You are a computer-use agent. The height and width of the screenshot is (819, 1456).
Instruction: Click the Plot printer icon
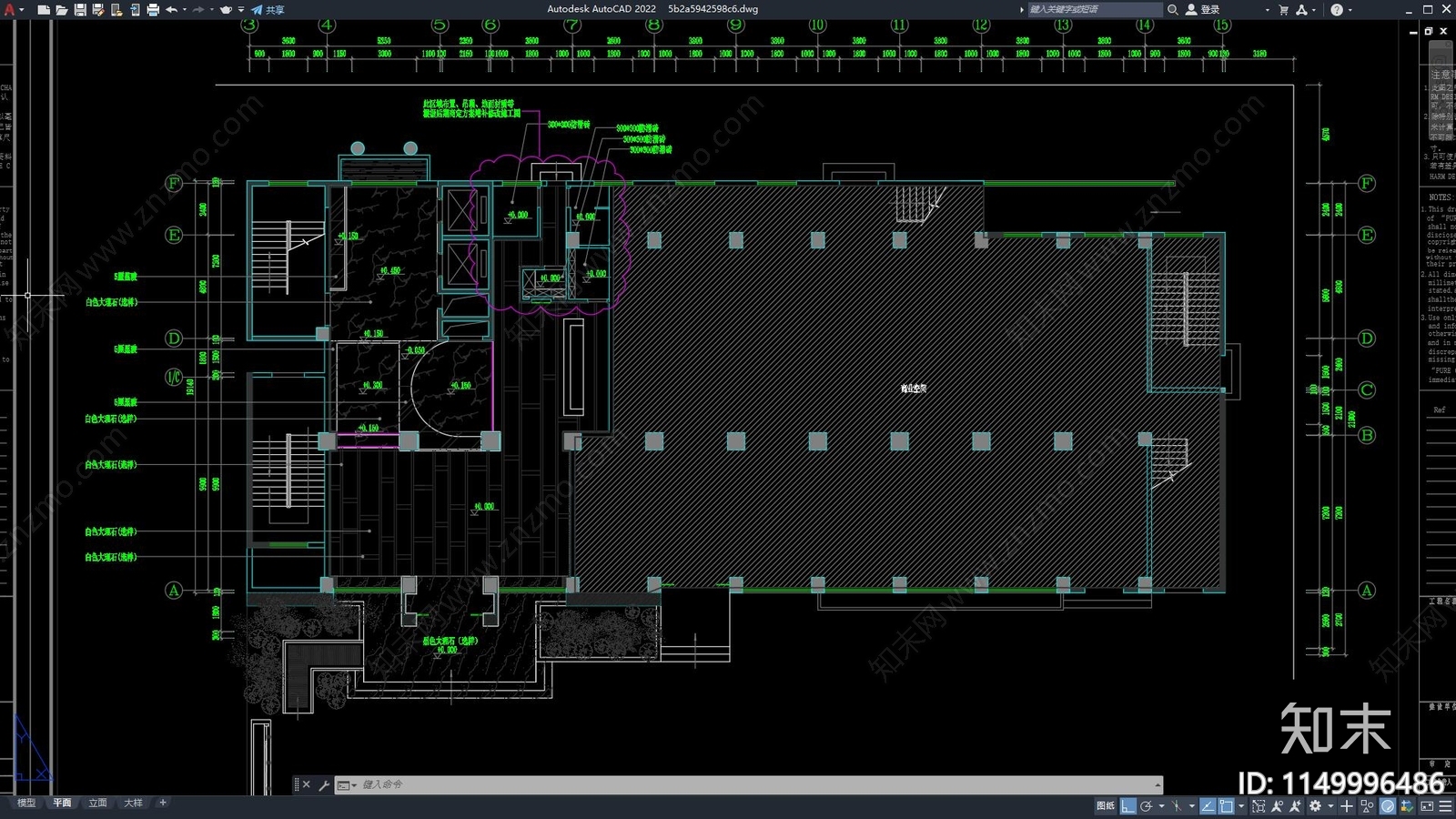153,9
